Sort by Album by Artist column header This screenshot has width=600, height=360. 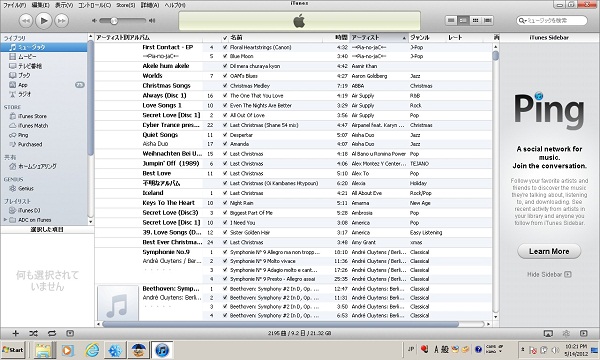tap(148, 37)
